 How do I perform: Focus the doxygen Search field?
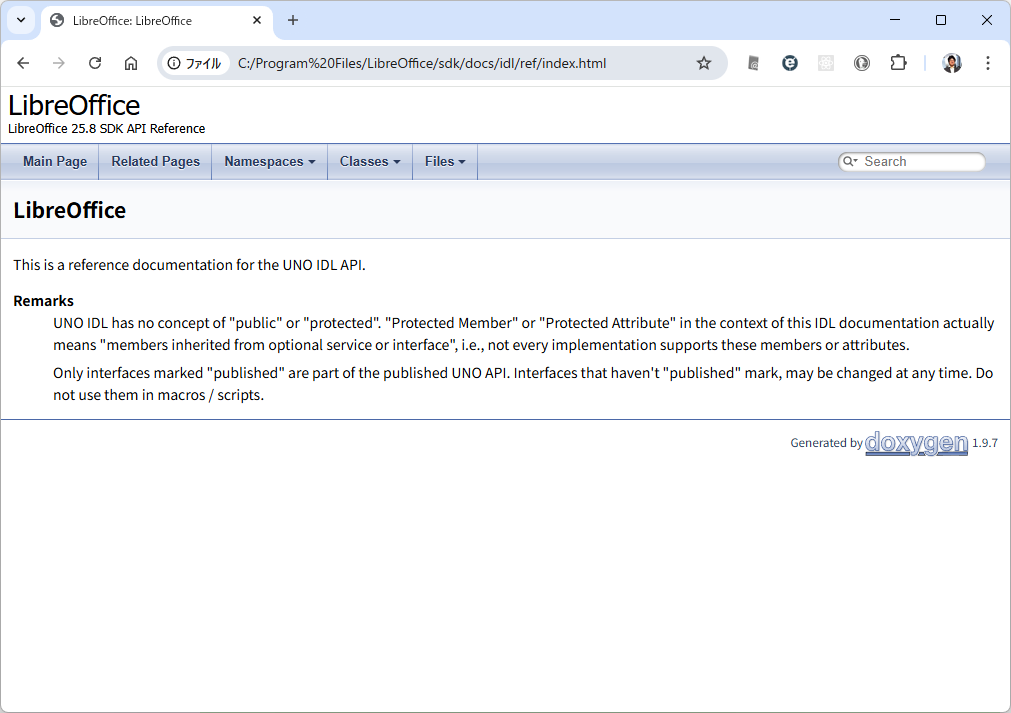coord(920,161)
